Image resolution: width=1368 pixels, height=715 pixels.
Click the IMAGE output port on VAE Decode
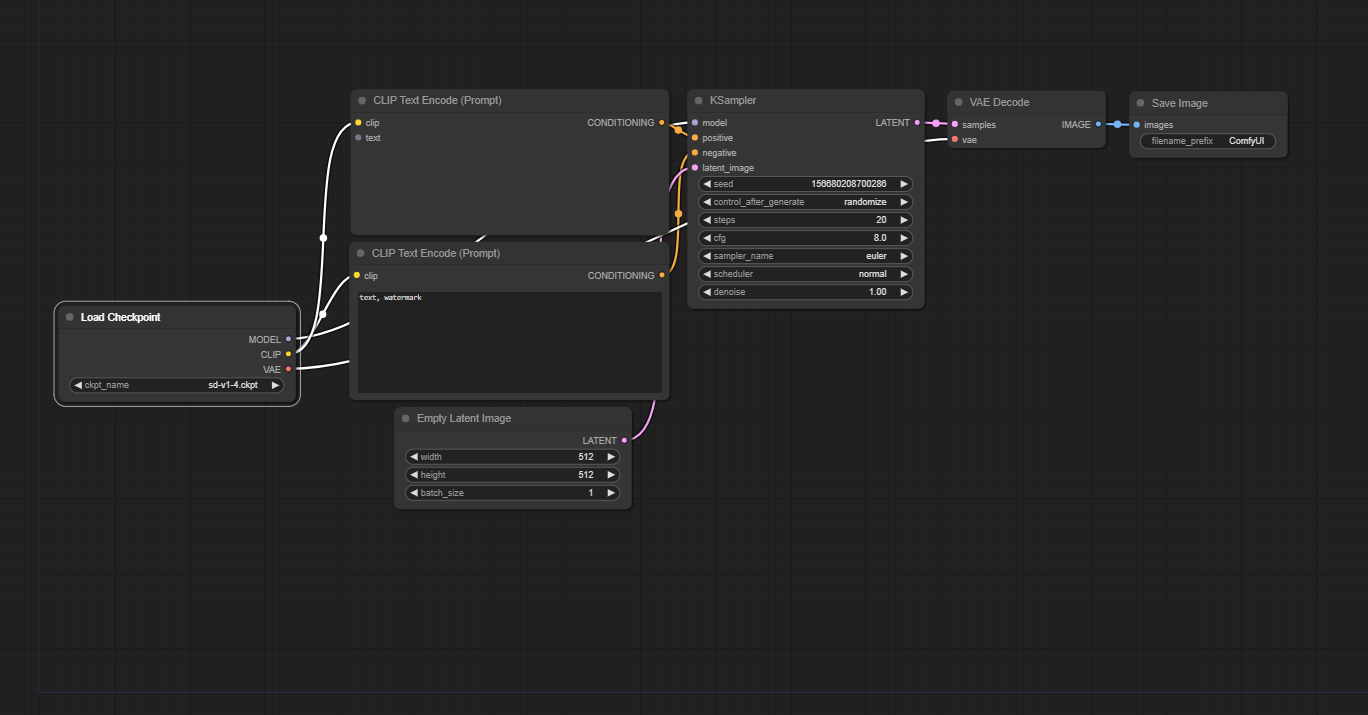[x=1100, y=124]
